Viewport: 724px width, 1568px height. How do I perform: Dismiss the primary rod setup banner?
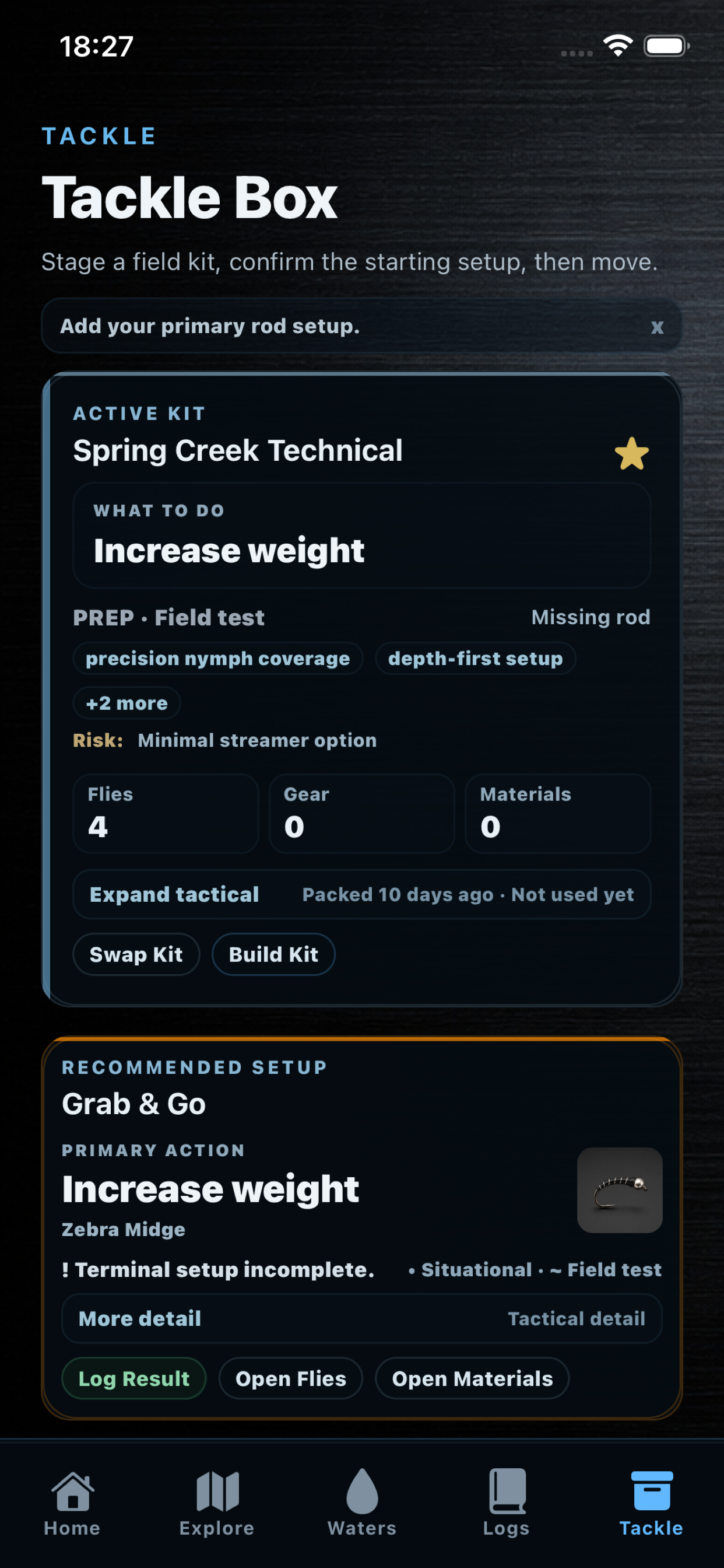pos(657,327)
